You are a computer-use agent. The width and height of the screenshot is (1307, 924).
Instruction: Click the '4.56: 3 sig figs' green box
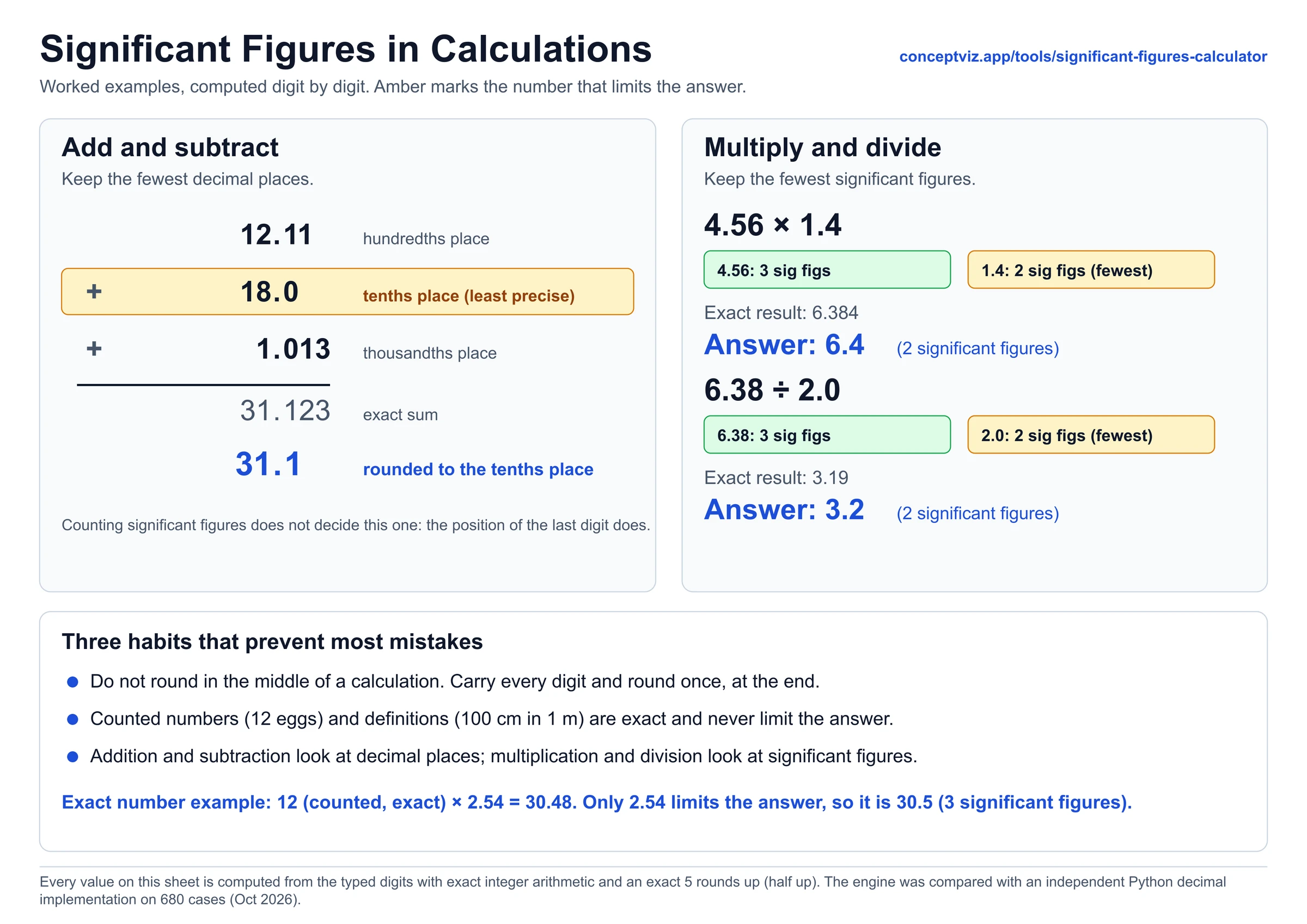pos(827,270)
